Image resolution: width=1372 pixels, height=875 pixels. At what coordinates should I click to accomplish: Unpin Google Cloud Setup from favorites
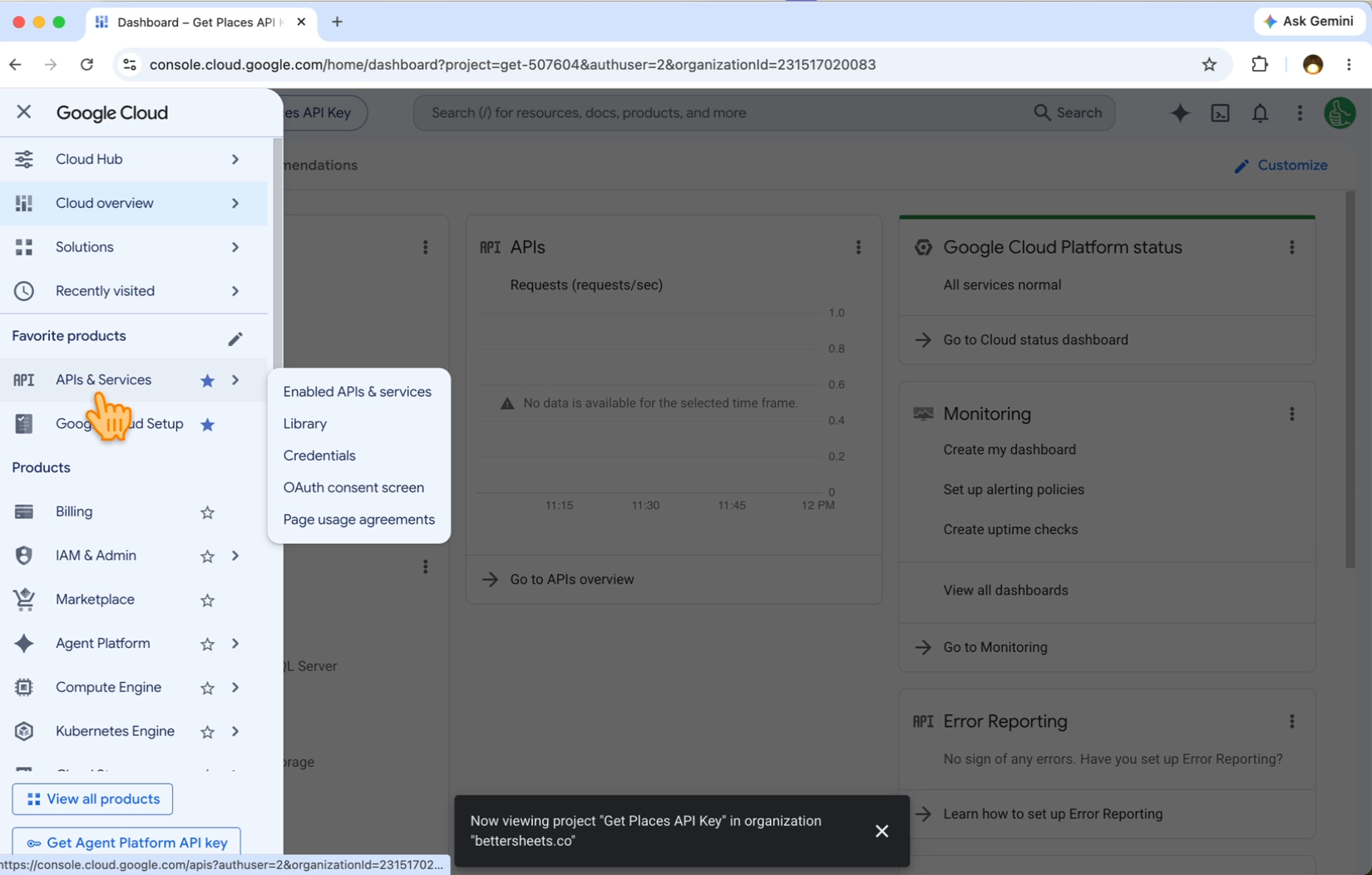[x=207, y=424]
